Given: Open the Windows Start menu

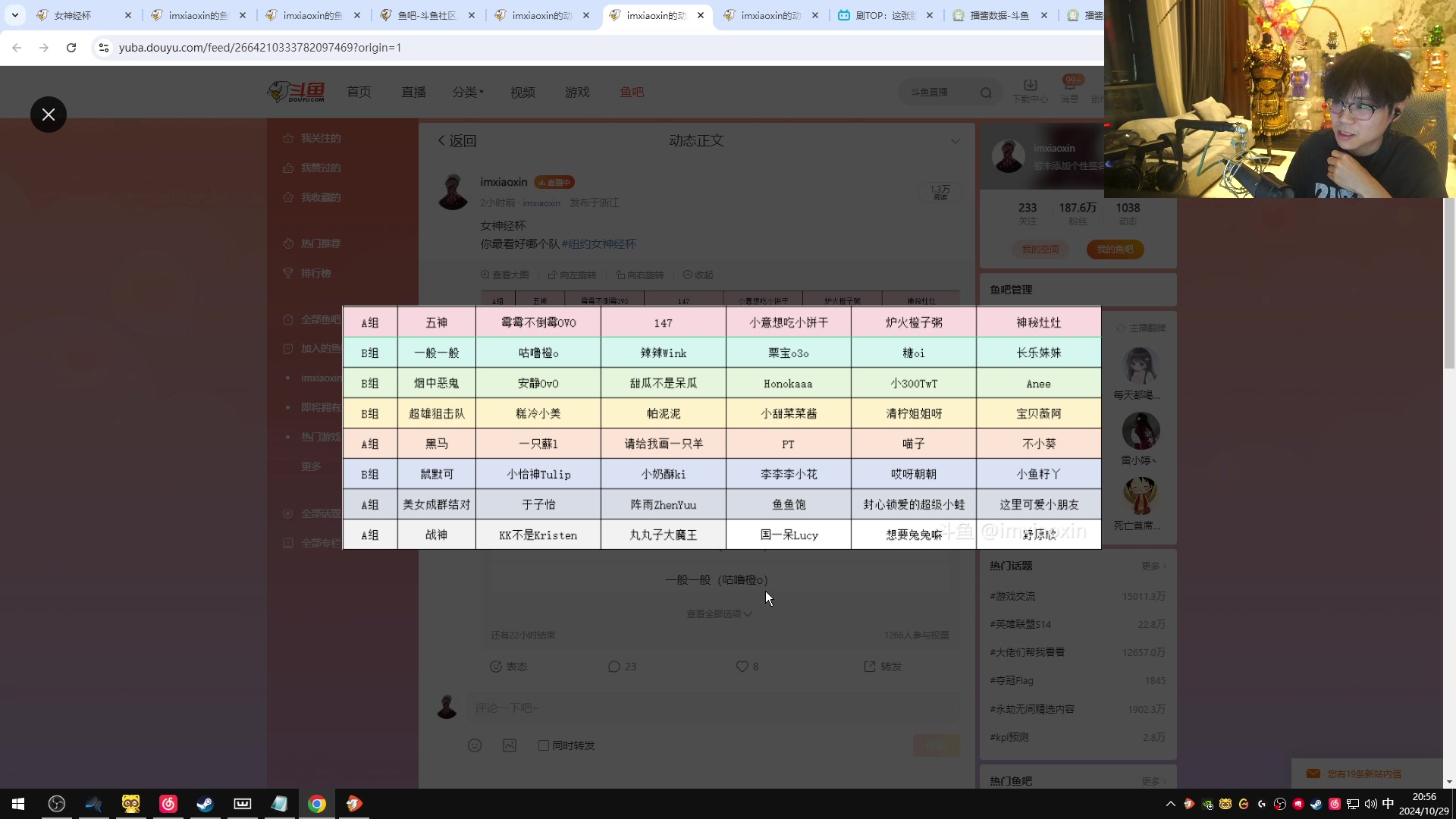Looking at the screenshot, I should tap(18, 804).
